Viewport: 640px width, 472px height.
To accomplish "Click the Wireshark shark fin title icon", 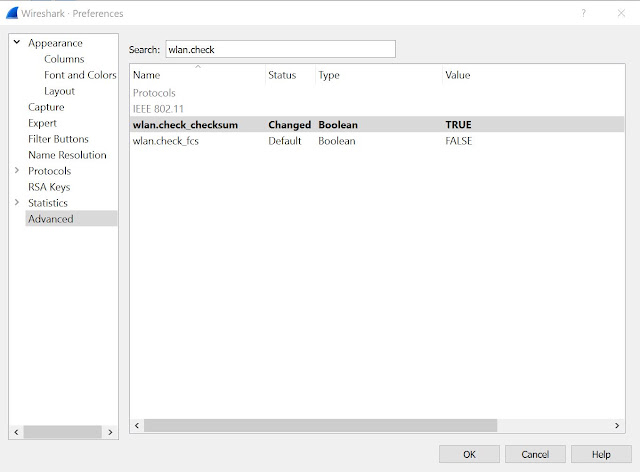I will [12, 13].
